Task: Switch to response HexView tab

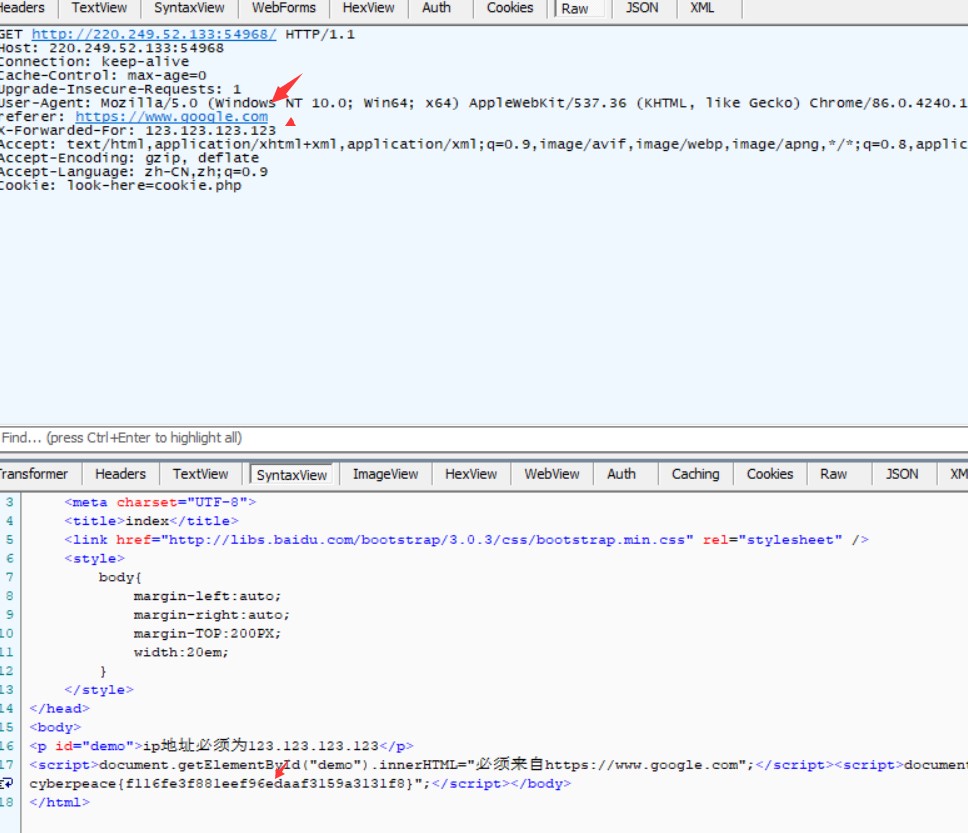Action: coord(471,474)
